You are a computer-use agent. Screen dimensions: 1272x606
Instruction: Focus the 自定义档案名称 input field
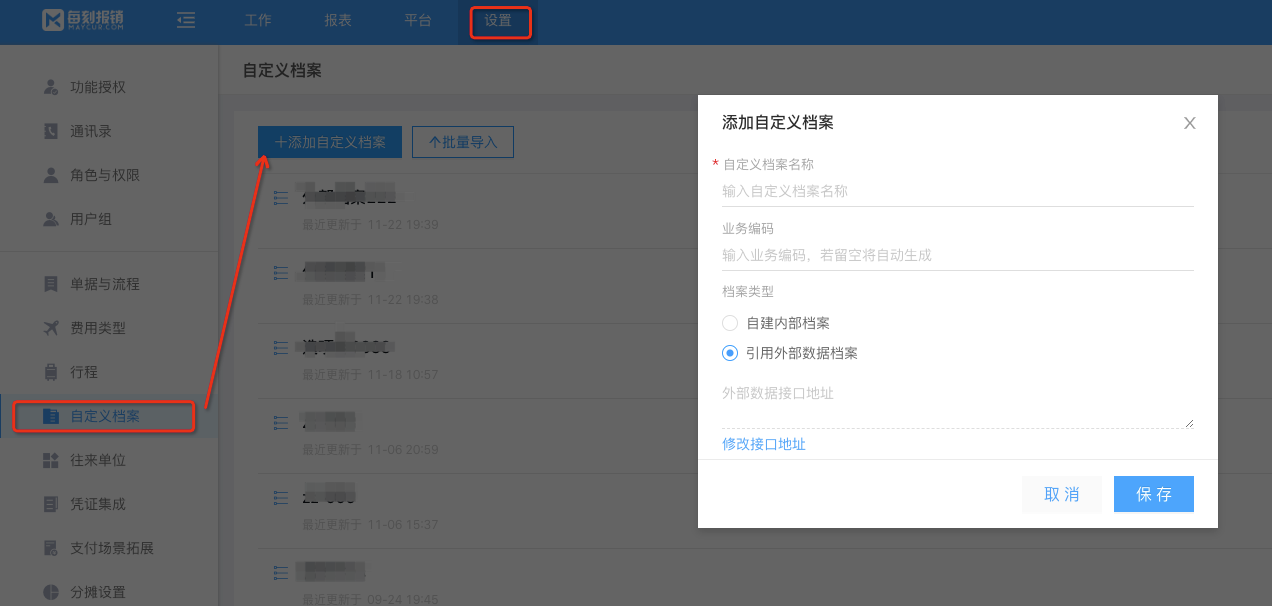[x=957, y=191]
